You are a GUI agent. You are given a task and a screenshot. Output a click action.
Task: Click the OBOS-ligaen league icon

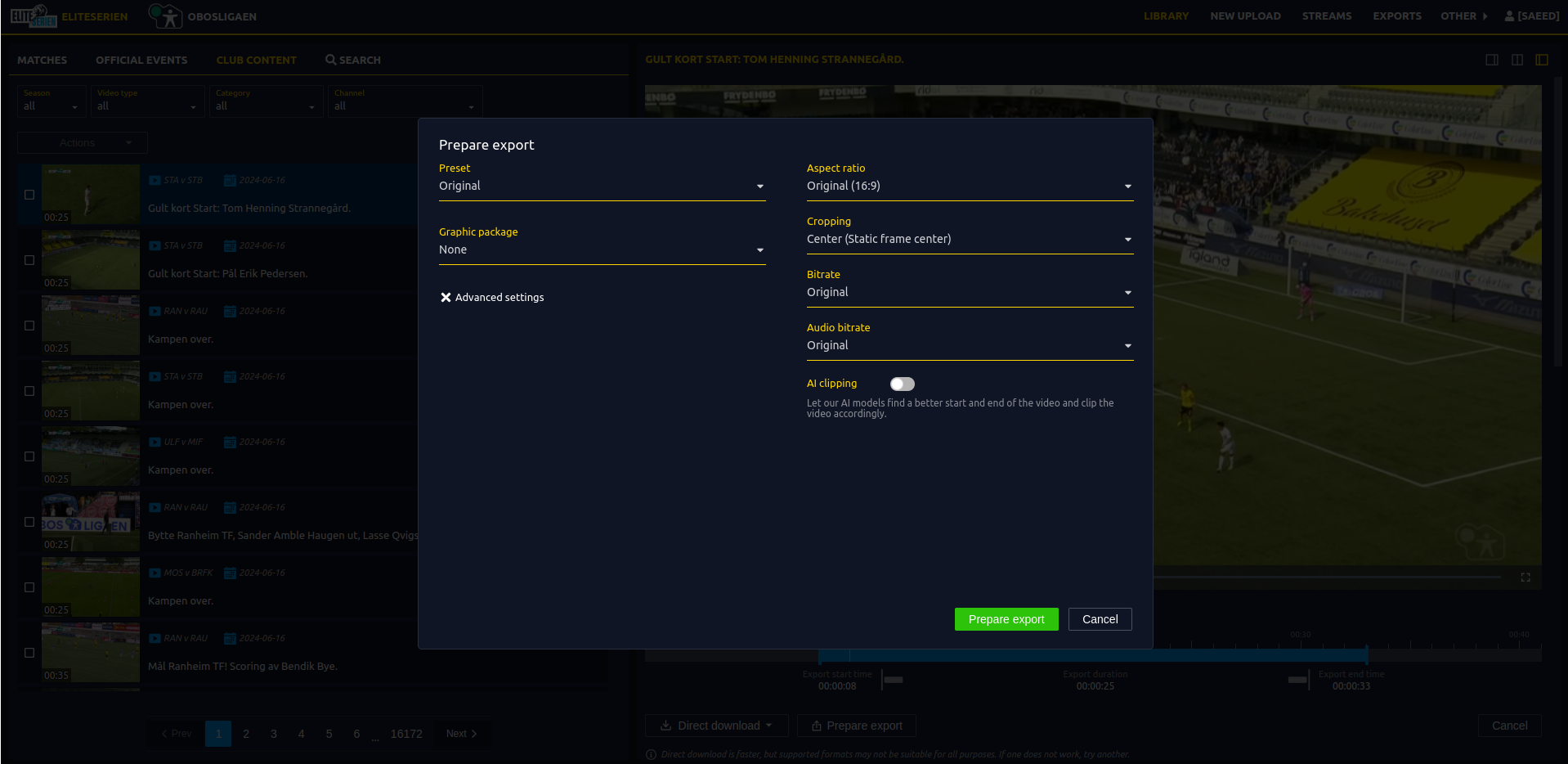pos(166,16)
